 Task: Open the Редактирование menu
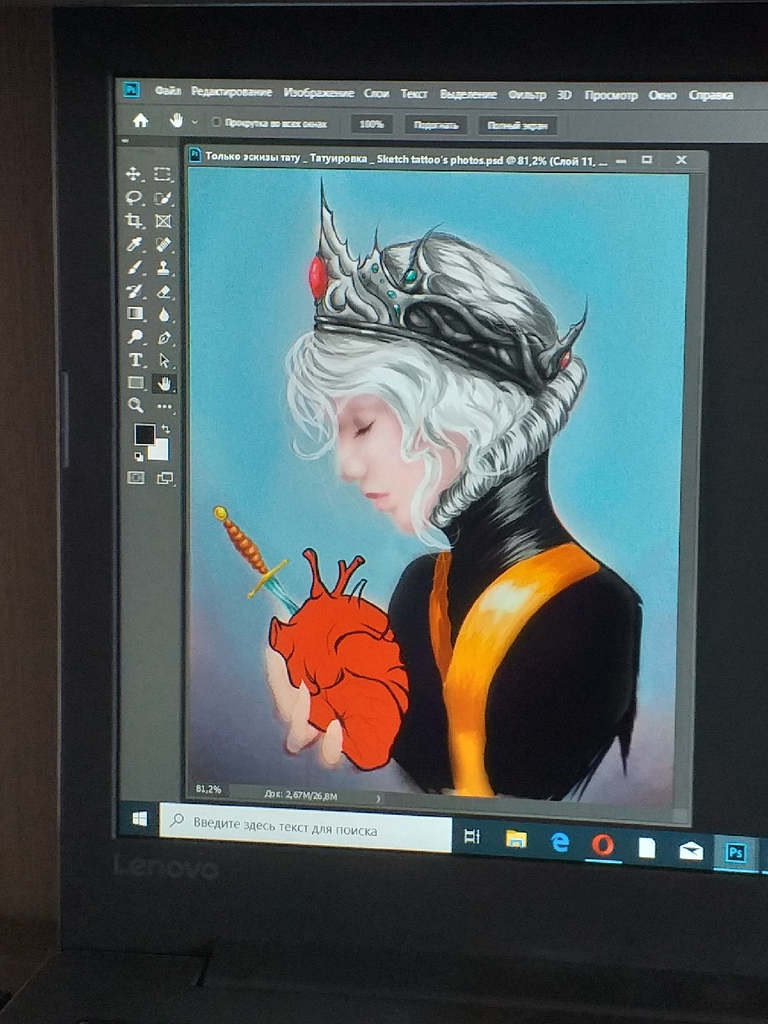(231, 92)
